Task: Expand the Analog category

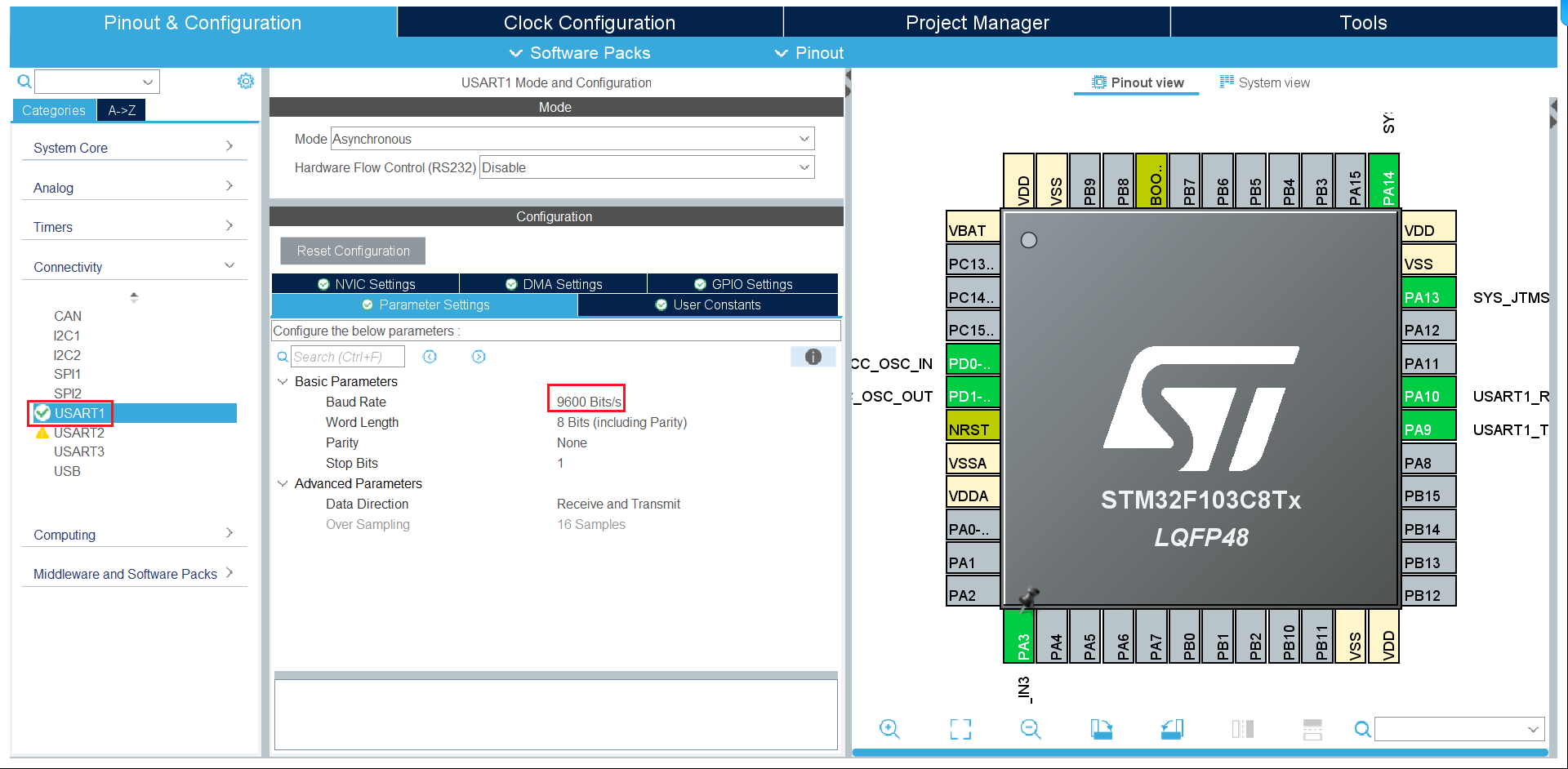Action: tap(134, 188)
